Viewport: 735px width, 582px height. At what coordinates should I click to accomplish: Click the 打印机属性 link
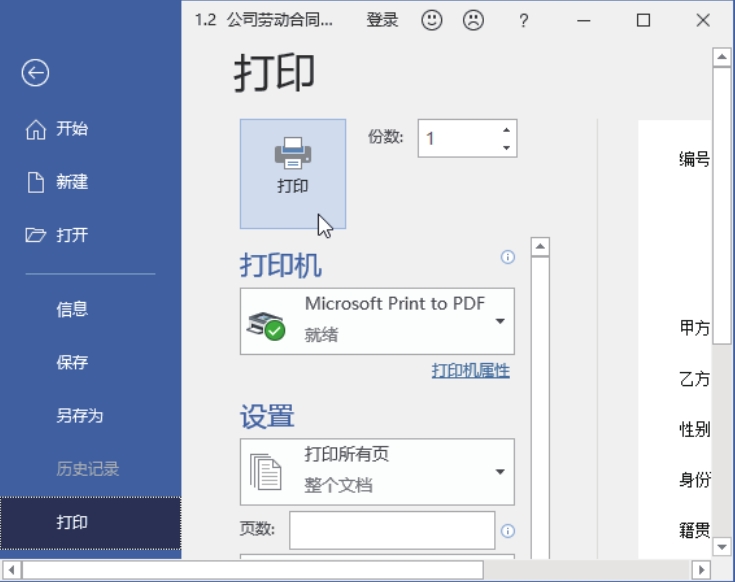(471, 371)
